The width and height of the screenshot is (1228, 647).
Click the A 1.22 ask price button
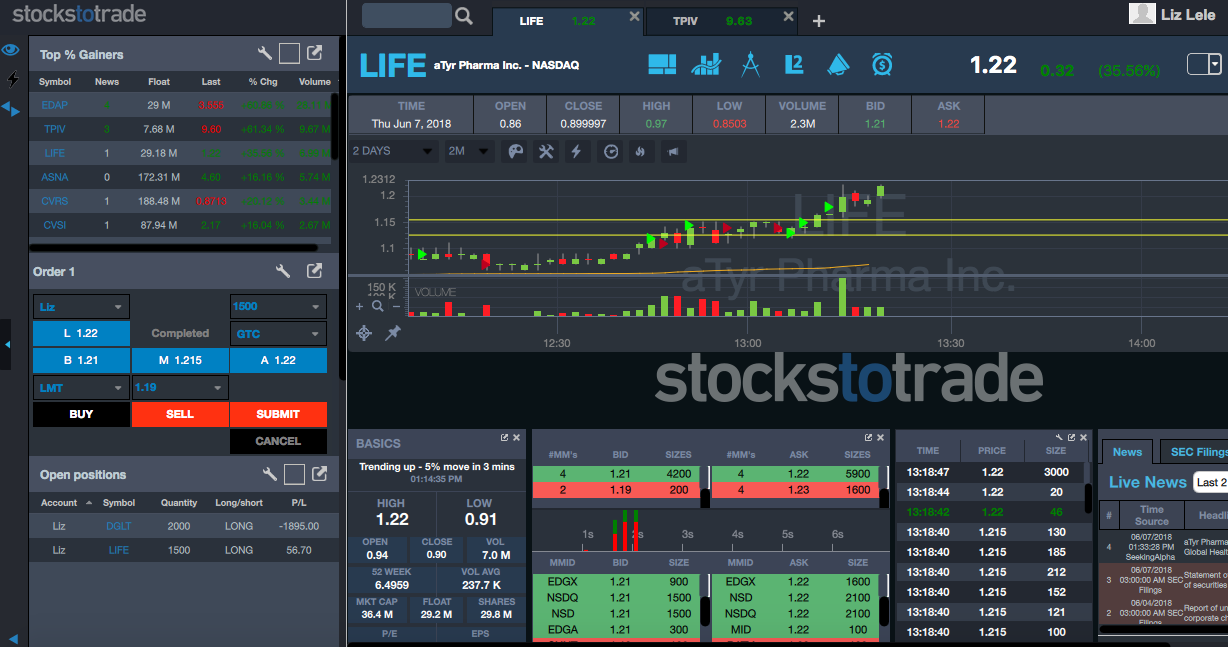pos(278,360)
